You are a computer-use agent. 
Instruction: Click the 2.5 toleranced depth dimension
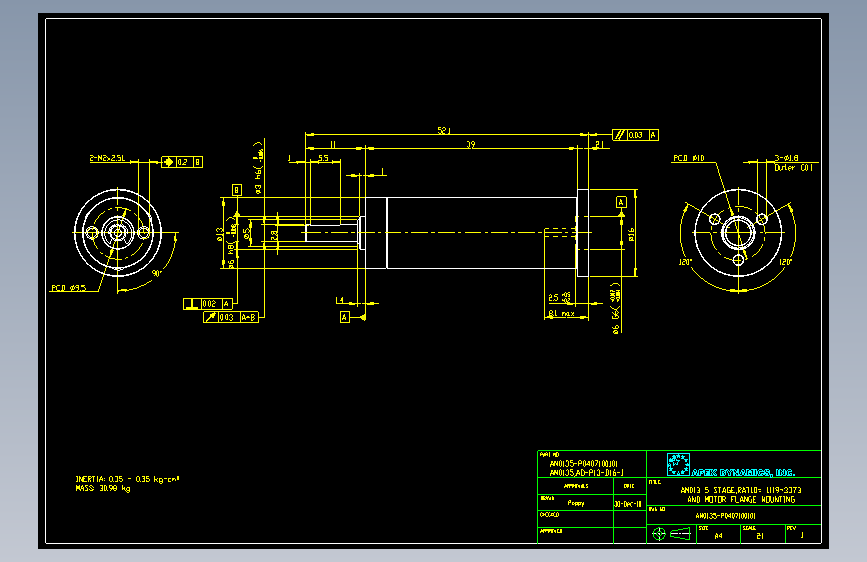pos(559,298)
